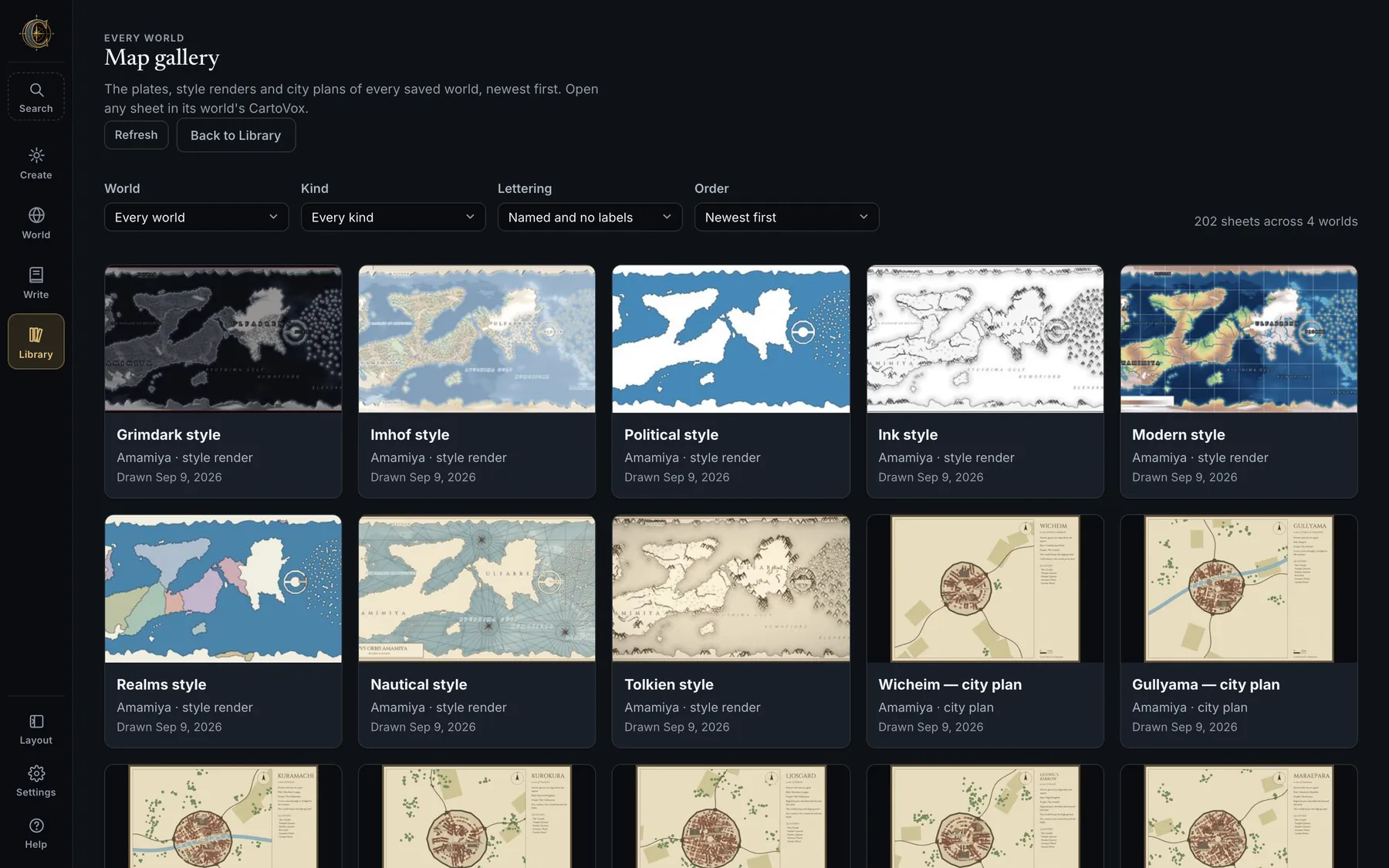Viewport: 1389px width, 868px height.
Task: Click the 'Political style' title
Action: coord(671,435)
